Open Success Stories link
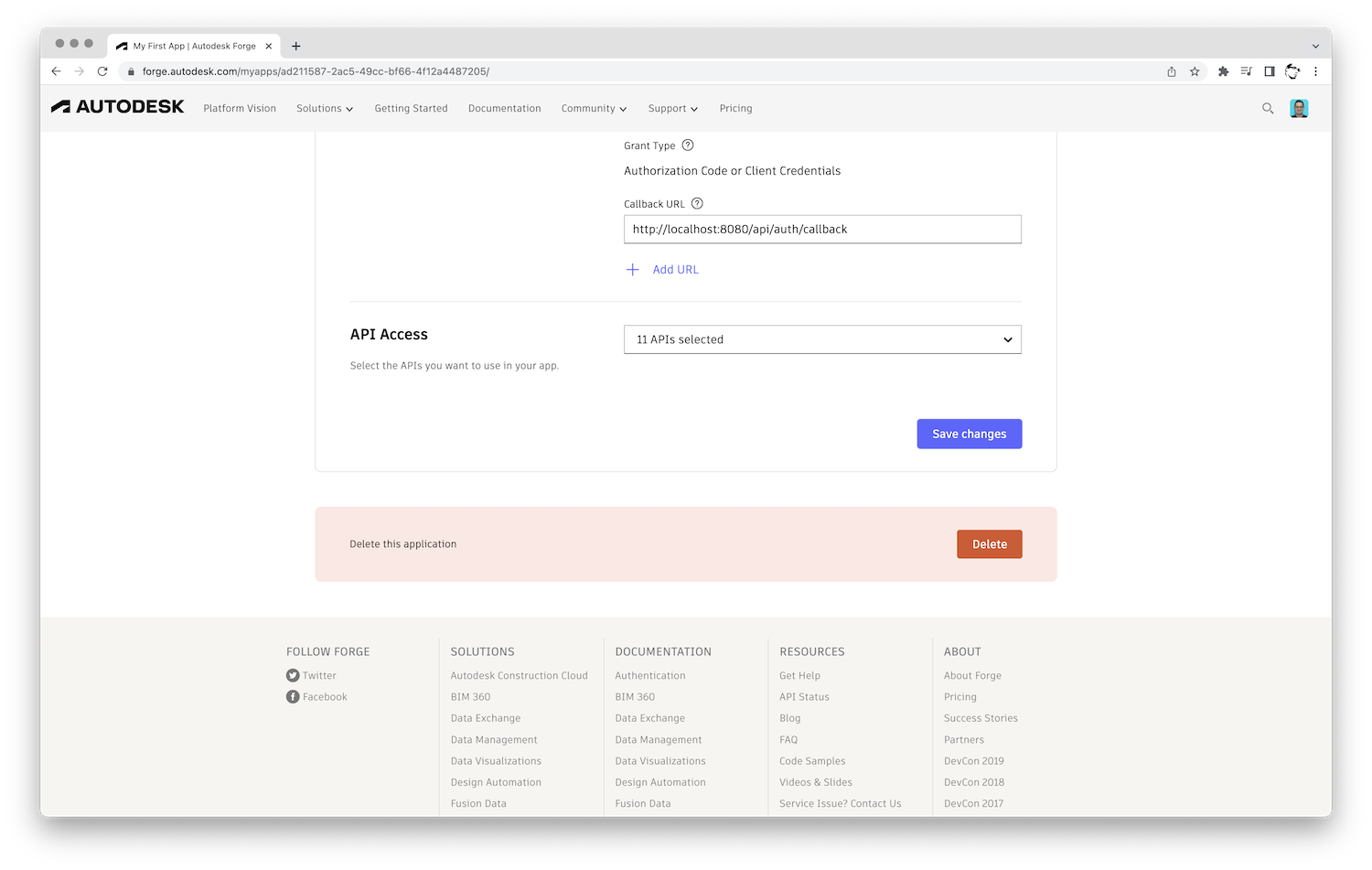The image size is (1372, 870). coord(981,718)
